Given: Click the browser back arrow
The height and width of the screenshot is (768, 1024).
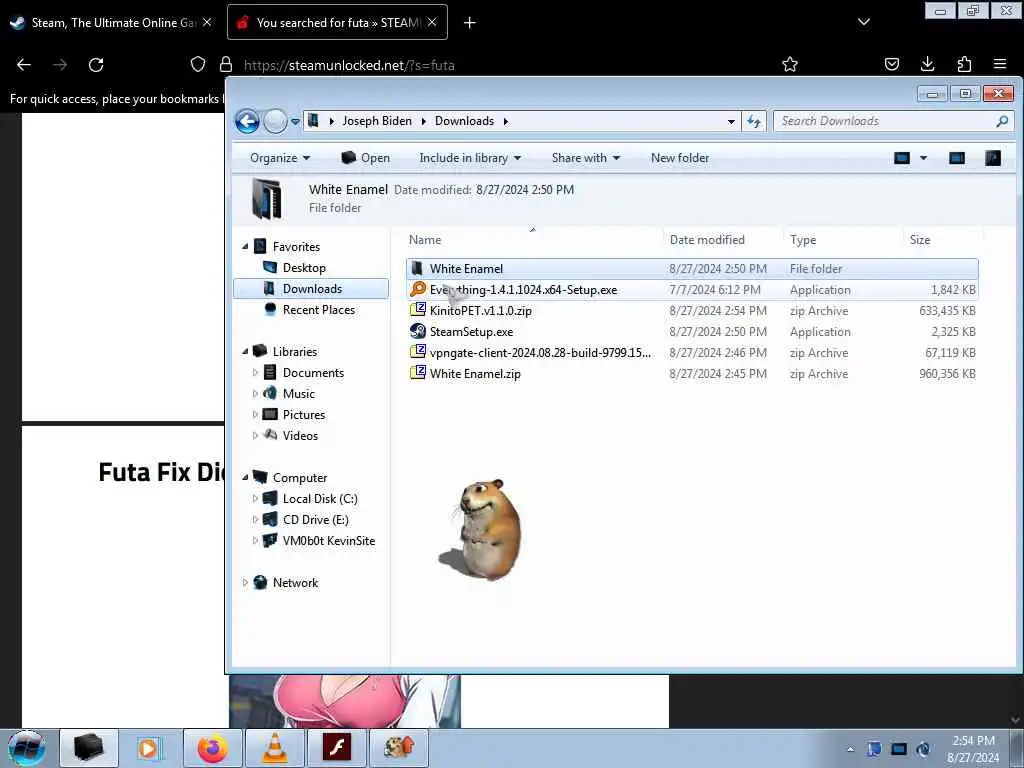Looking at the screenshot, I should pos(24,65).
